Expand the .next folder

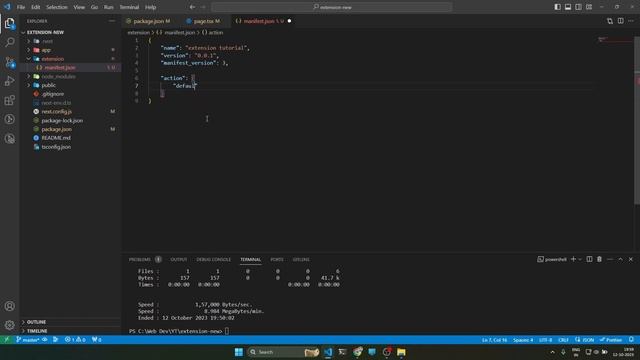47,41
